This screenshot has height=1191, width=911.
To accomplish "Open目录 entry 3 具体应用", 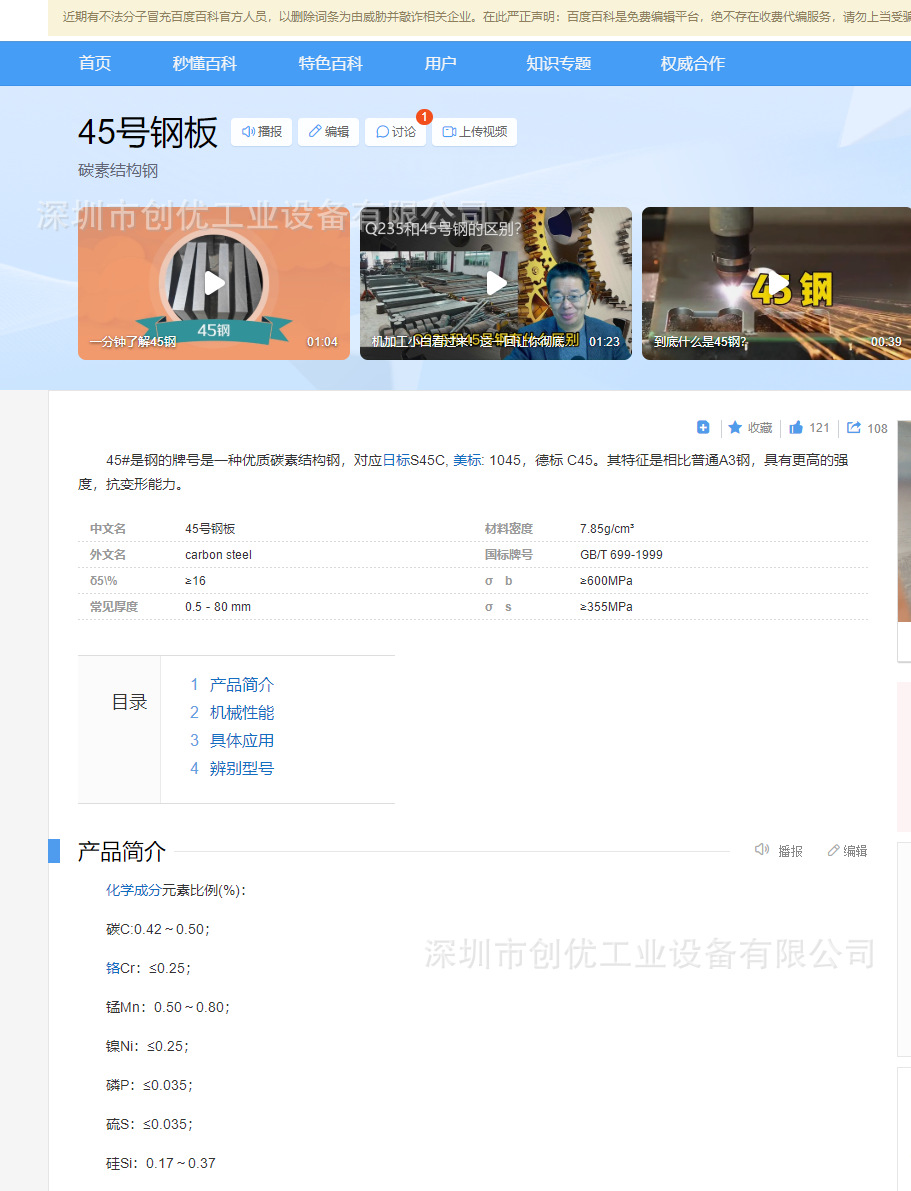I will [x=240, y=740].
